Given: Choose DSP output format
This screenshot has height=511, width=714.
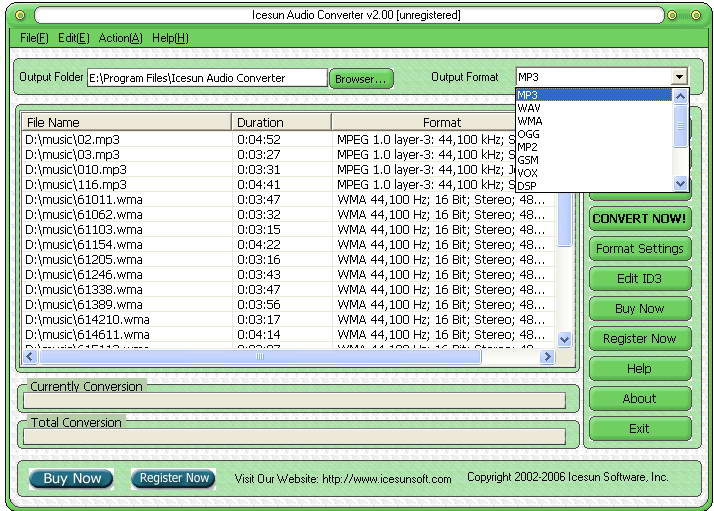Looking at the screenshot, I should (x=593, y=186).
